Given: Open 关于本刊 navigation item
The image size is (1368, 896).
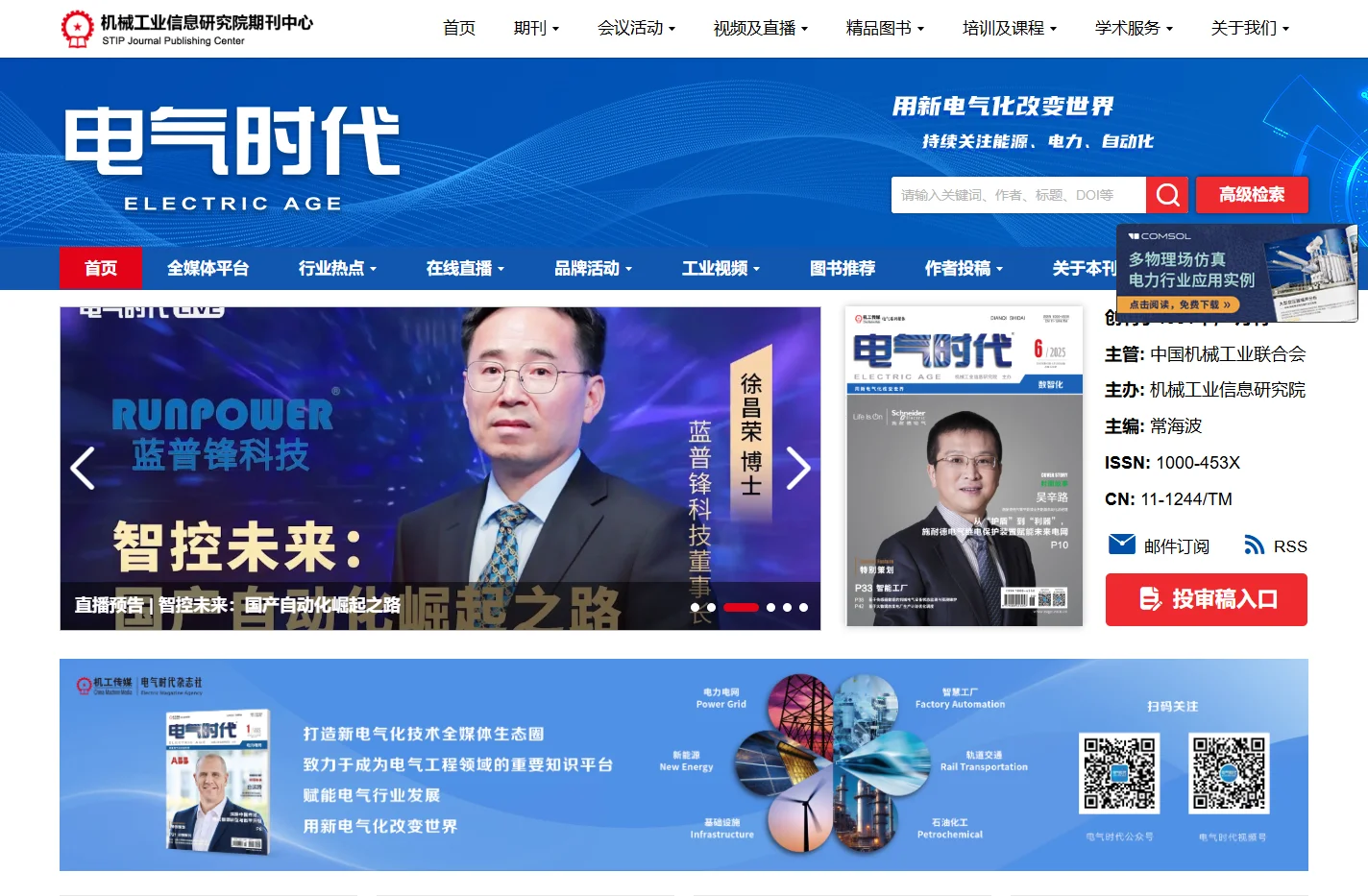Looking at the screenshot, I should point(1084,268).
